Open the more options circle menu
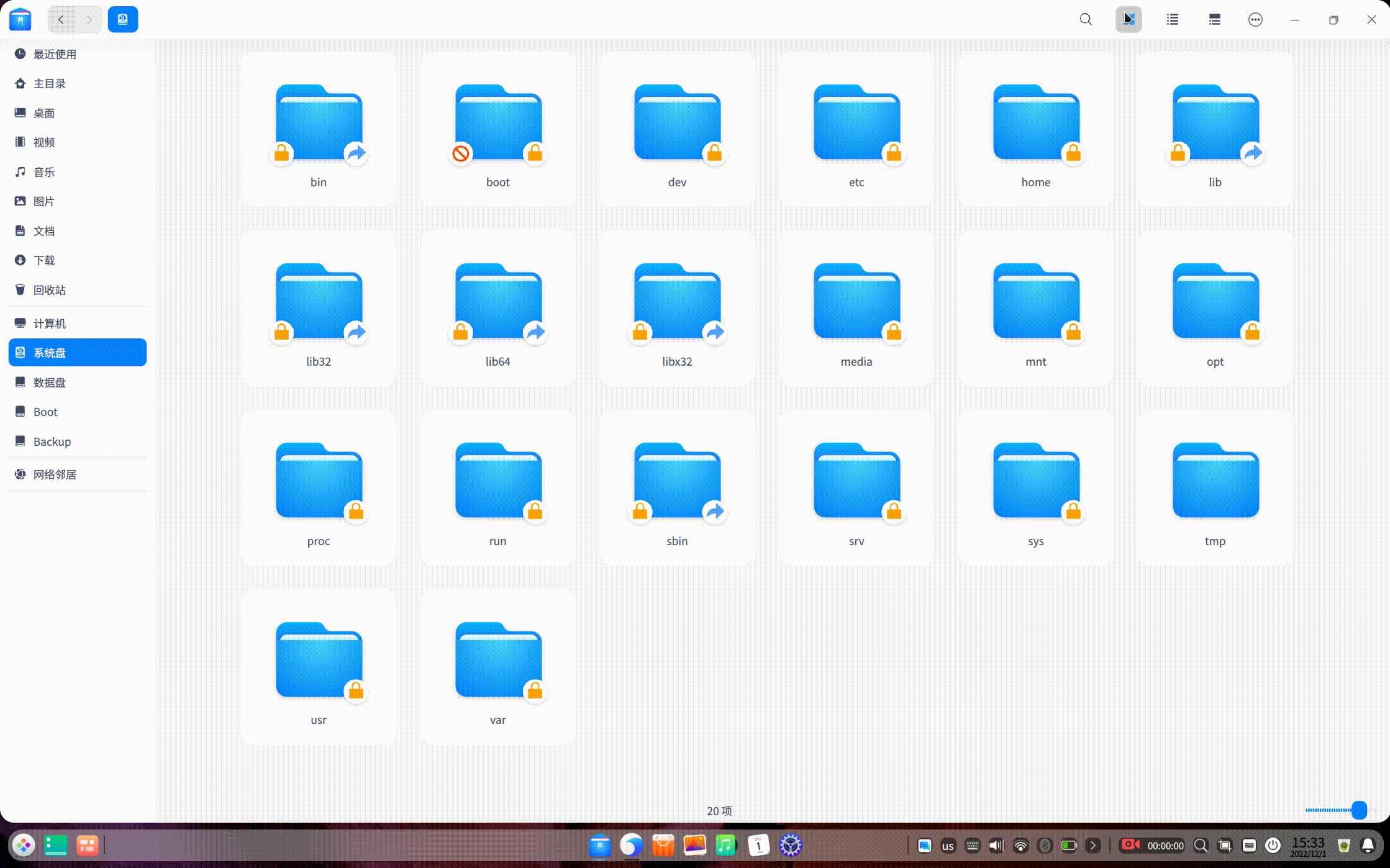The image size is (1390, 868). pos(1255,19)
